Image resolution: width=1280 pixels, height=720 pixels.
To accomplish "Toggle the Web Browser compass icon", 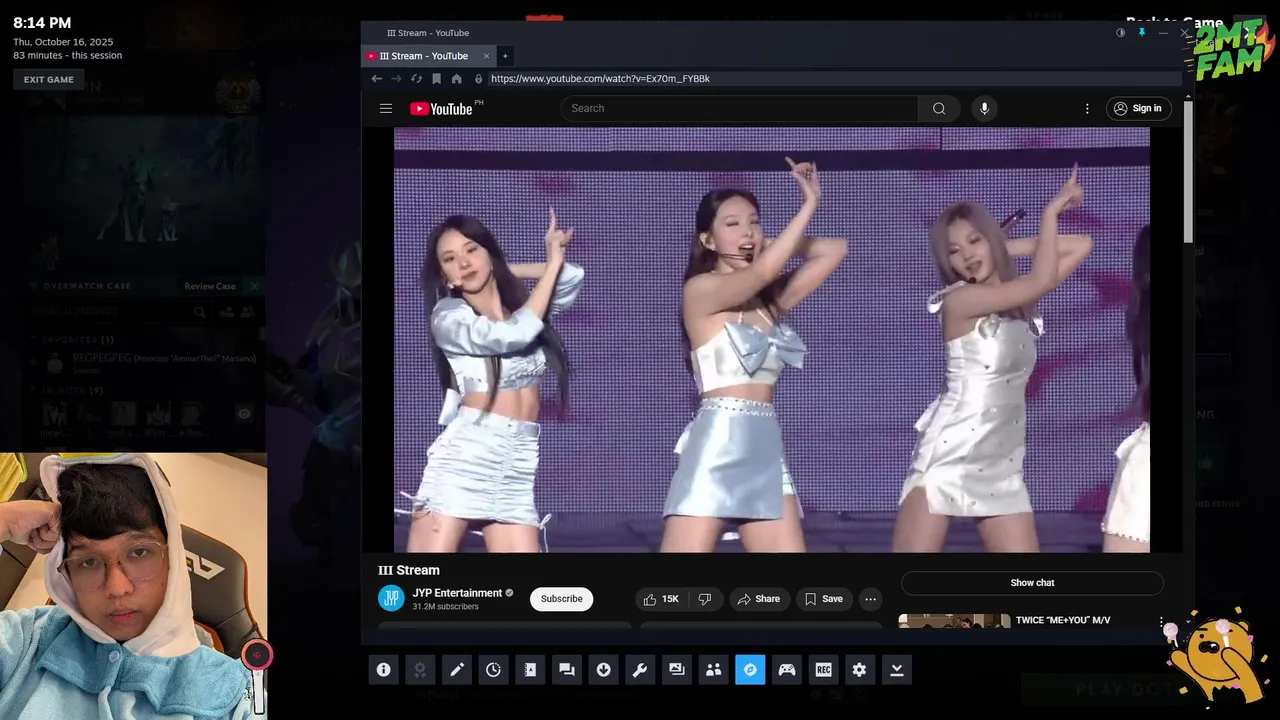I will click(750, 670).
